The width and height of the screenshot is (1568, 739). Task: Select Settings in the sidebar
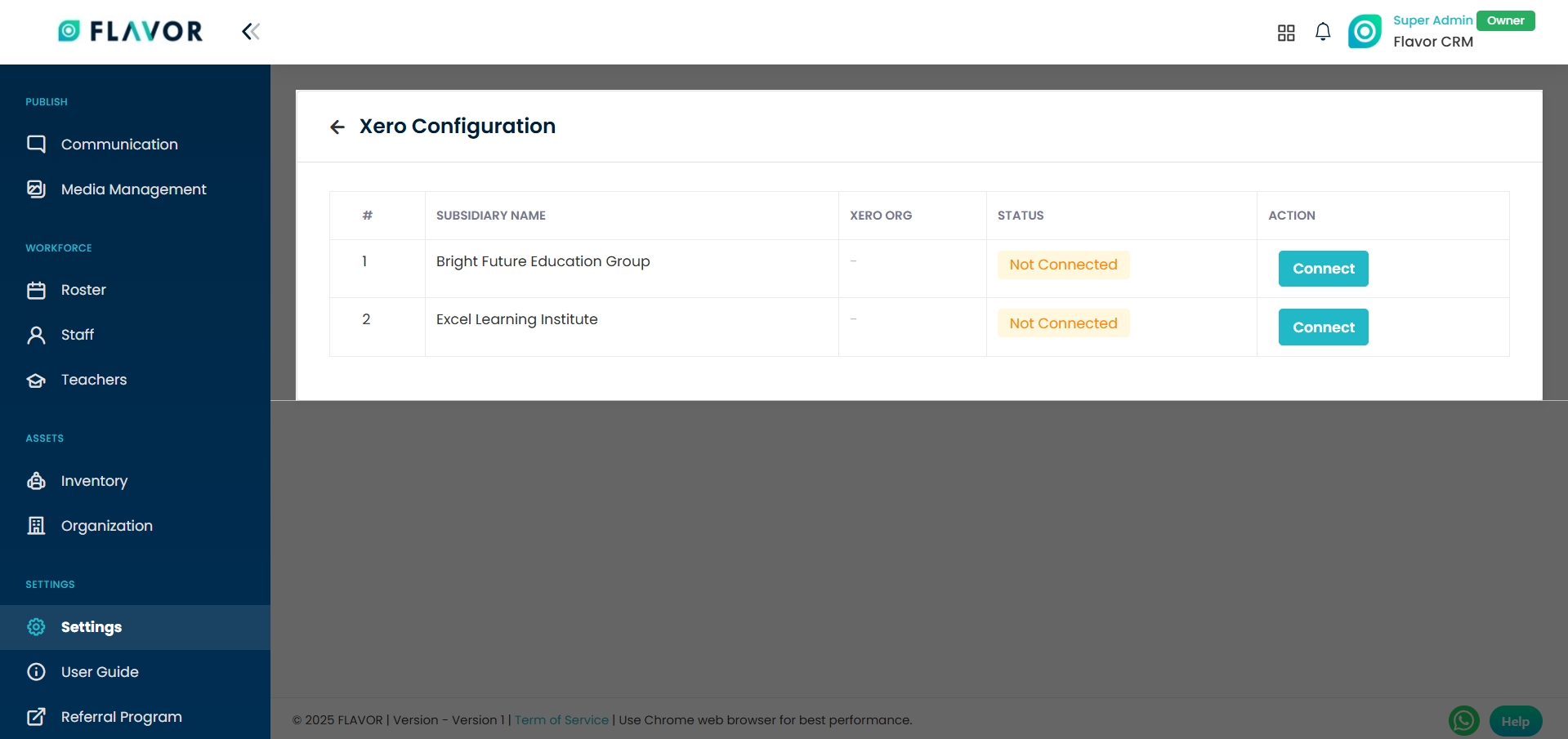(92, 627)
